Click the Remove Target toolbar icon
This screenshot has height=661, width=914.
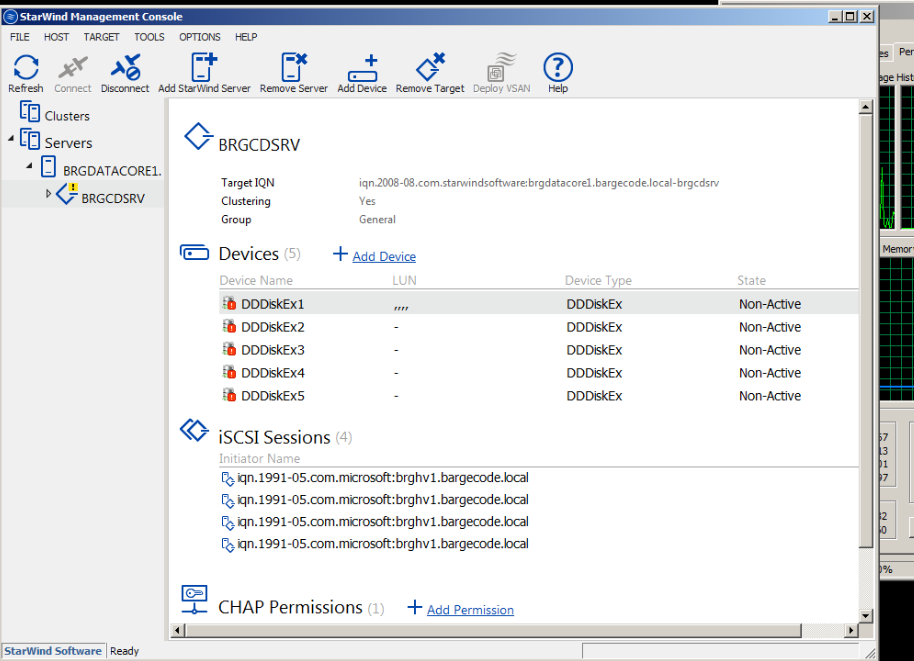[x=430, y=67]
